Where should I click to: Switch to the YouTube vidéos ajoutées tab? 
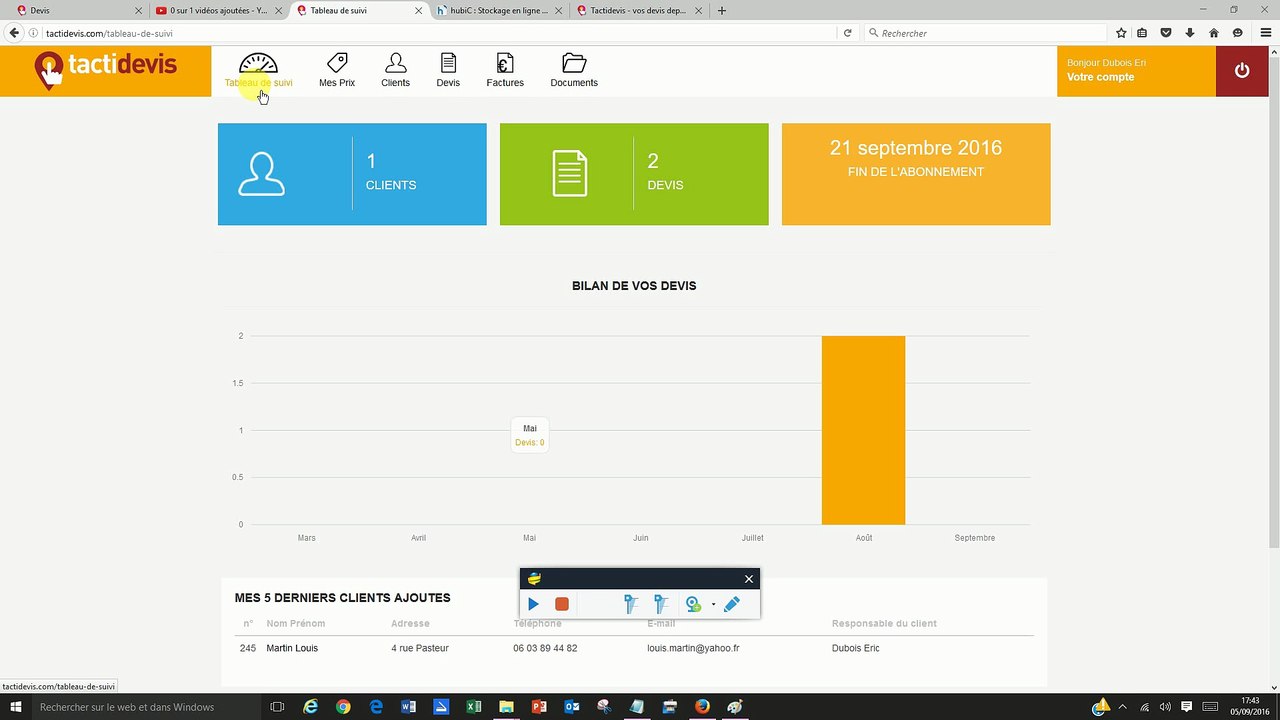coord(217,10)
